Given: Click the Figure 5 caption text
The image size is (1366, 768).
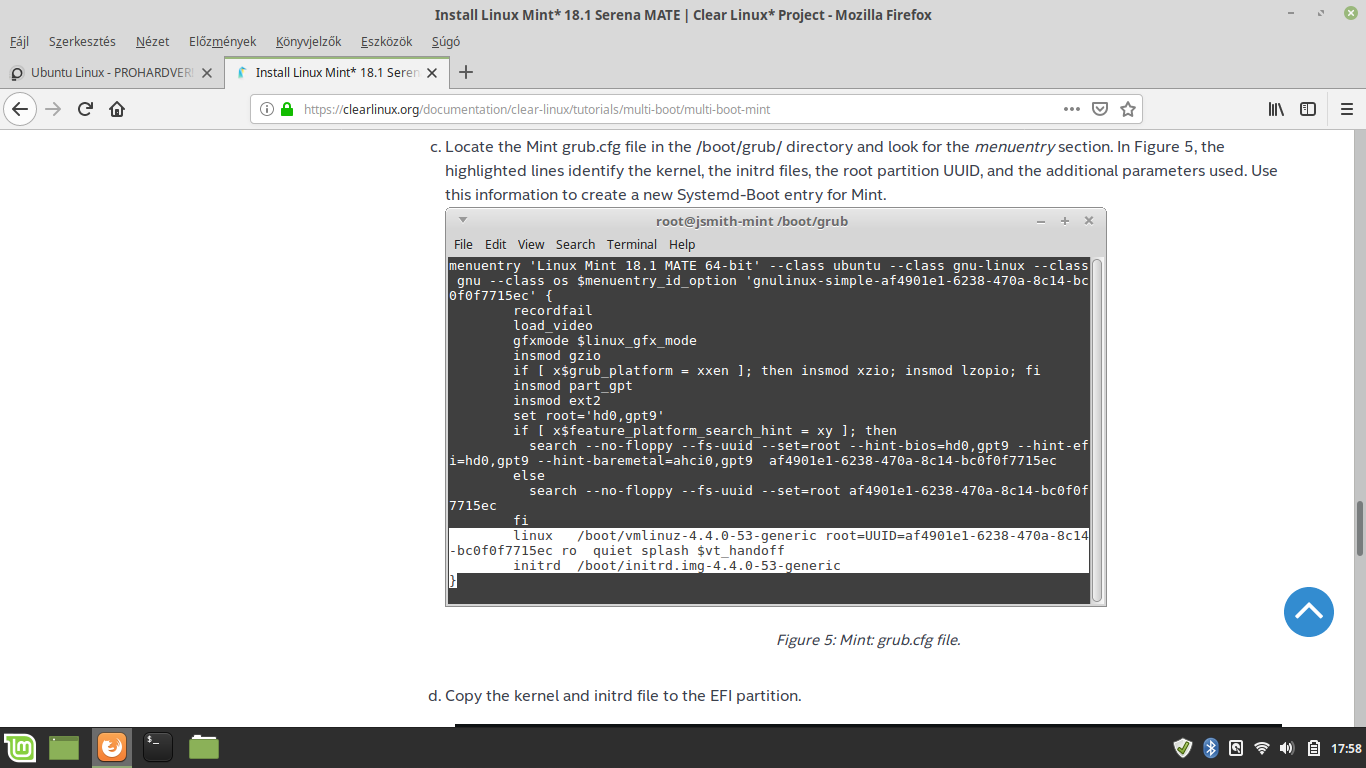Looking at the screenshot, I should [868, 640].
